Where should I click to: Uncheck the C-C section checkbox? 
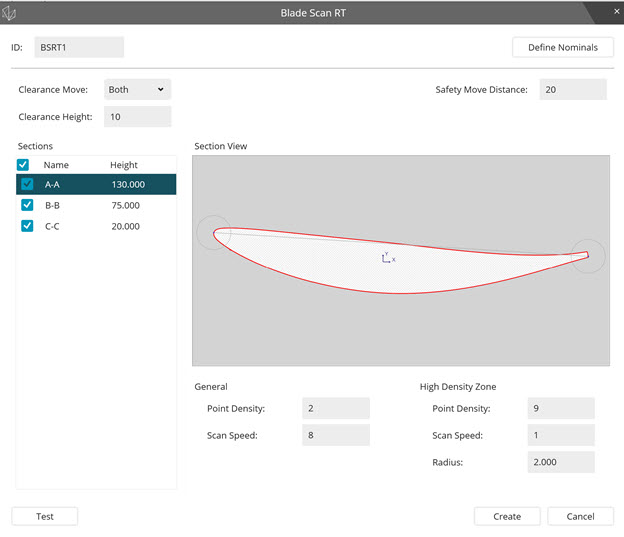27,226
